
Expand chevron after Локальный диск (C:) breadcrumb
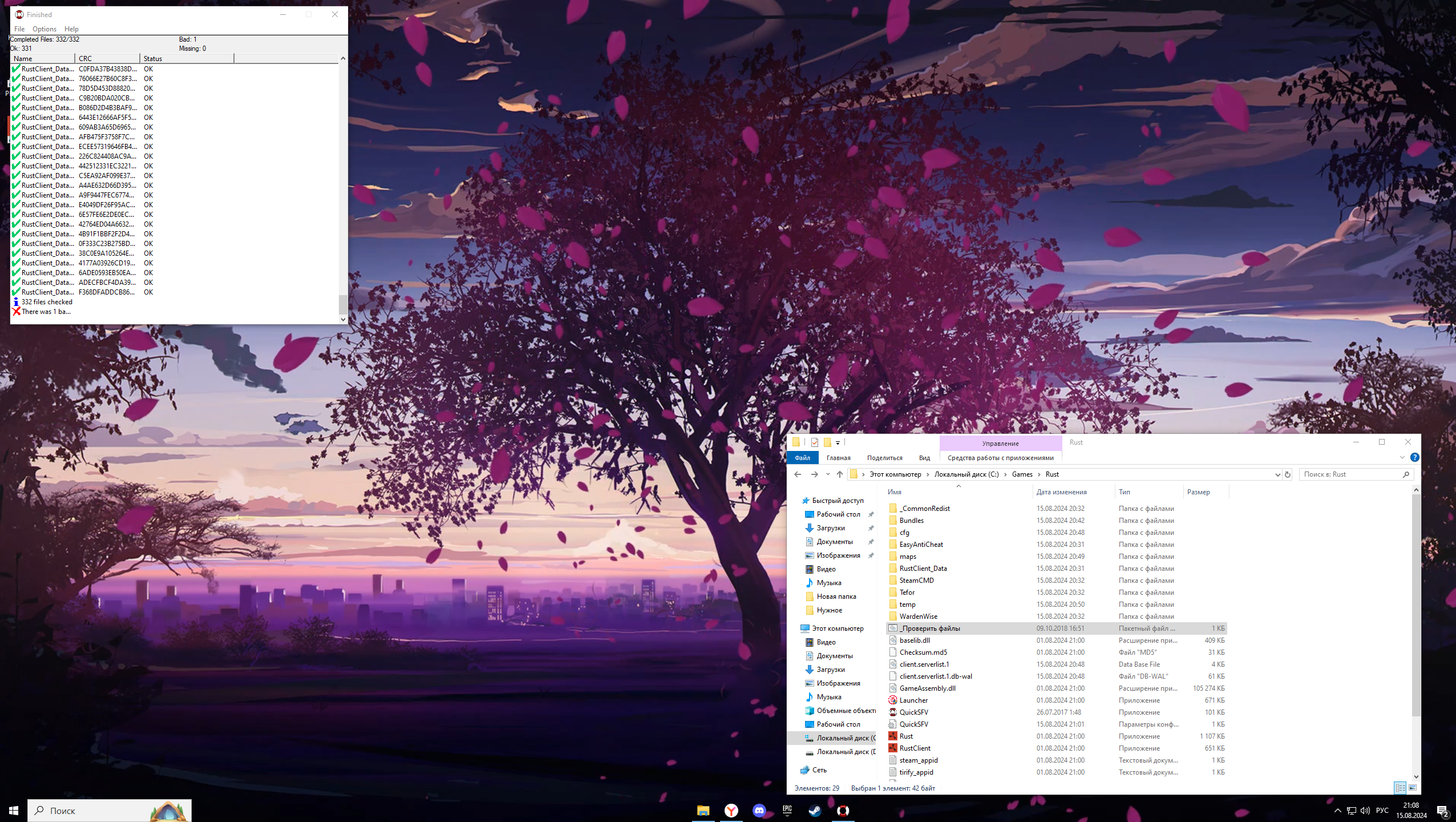point(1005,474)
